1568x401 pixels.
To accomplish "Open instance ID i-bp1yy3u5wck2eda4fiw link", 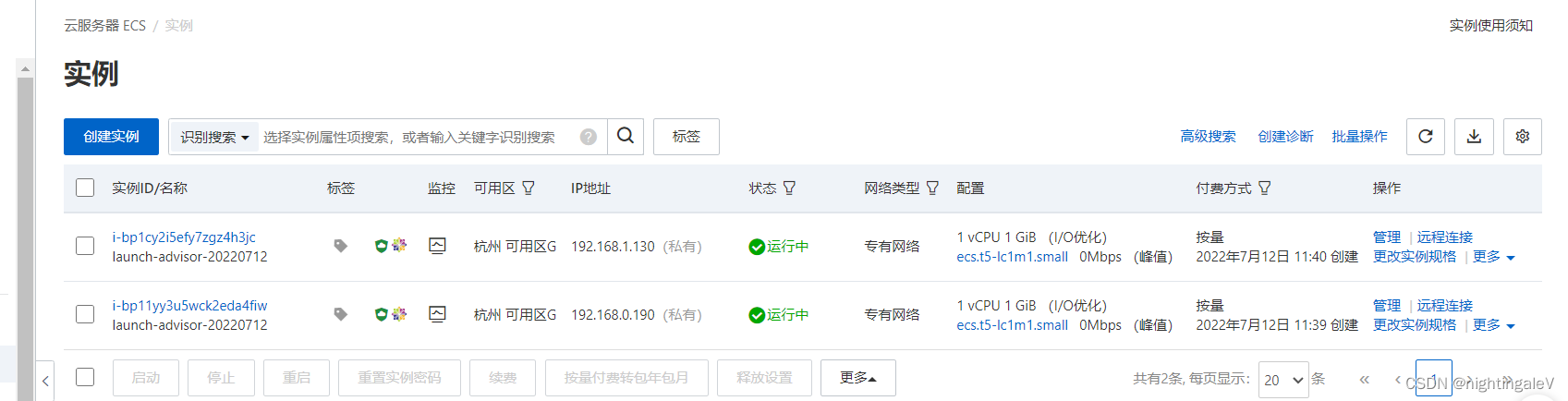I will (x=189, y=306).
